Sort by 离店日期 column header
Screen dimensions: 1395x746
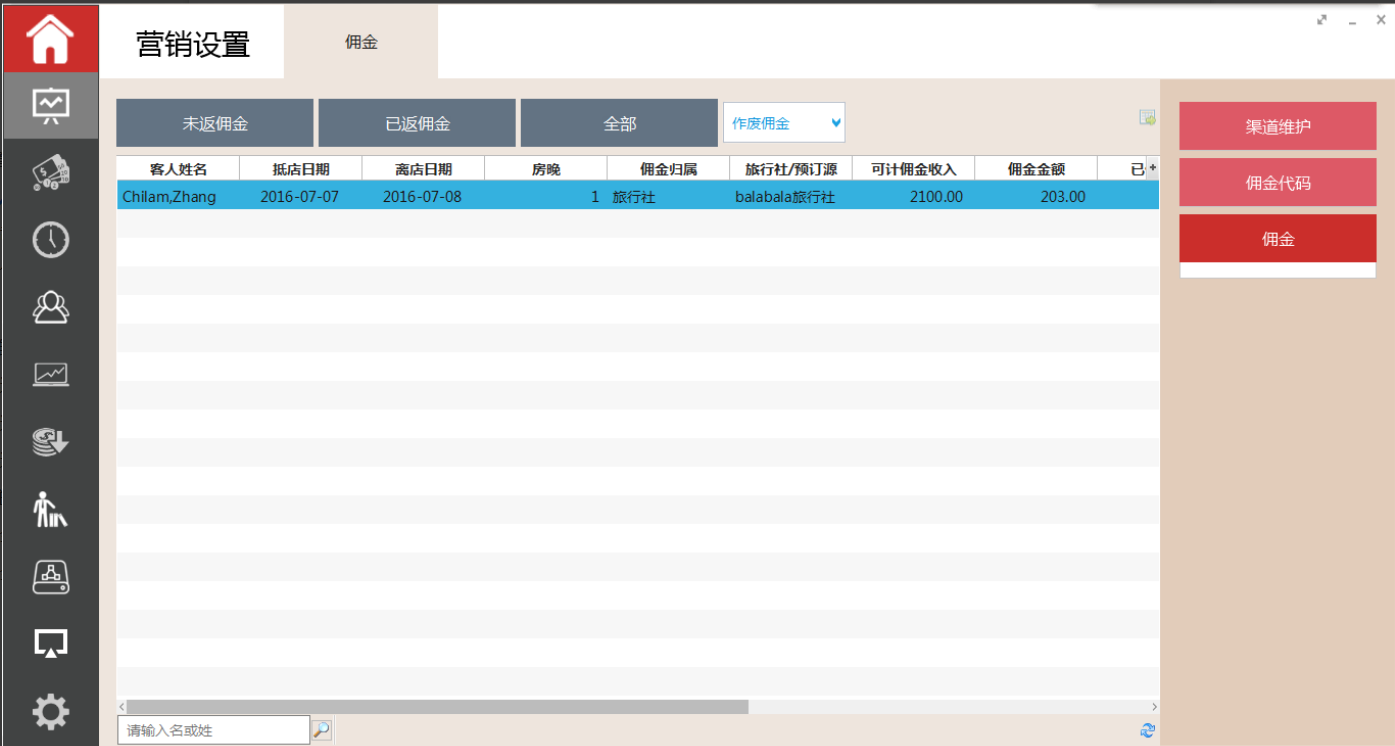tap(423, 169)
